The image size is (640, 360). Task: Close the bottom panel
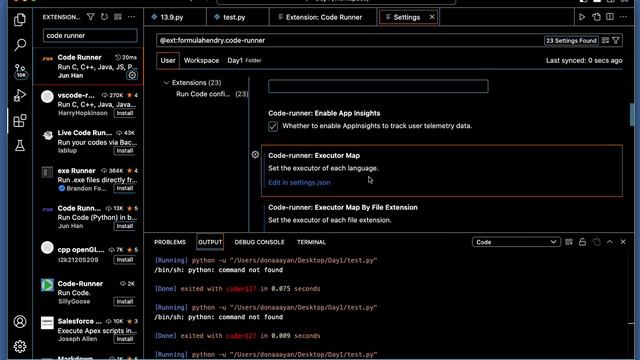click(x=623, y=242)
